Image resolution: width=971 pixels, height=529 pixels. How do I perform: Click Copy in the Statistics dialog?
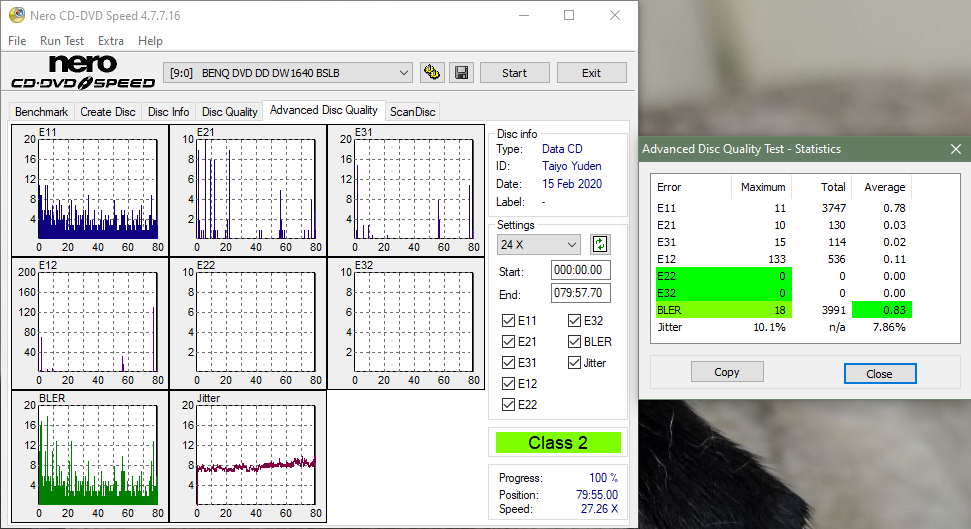pyautogui.click(x=727, y=372)
